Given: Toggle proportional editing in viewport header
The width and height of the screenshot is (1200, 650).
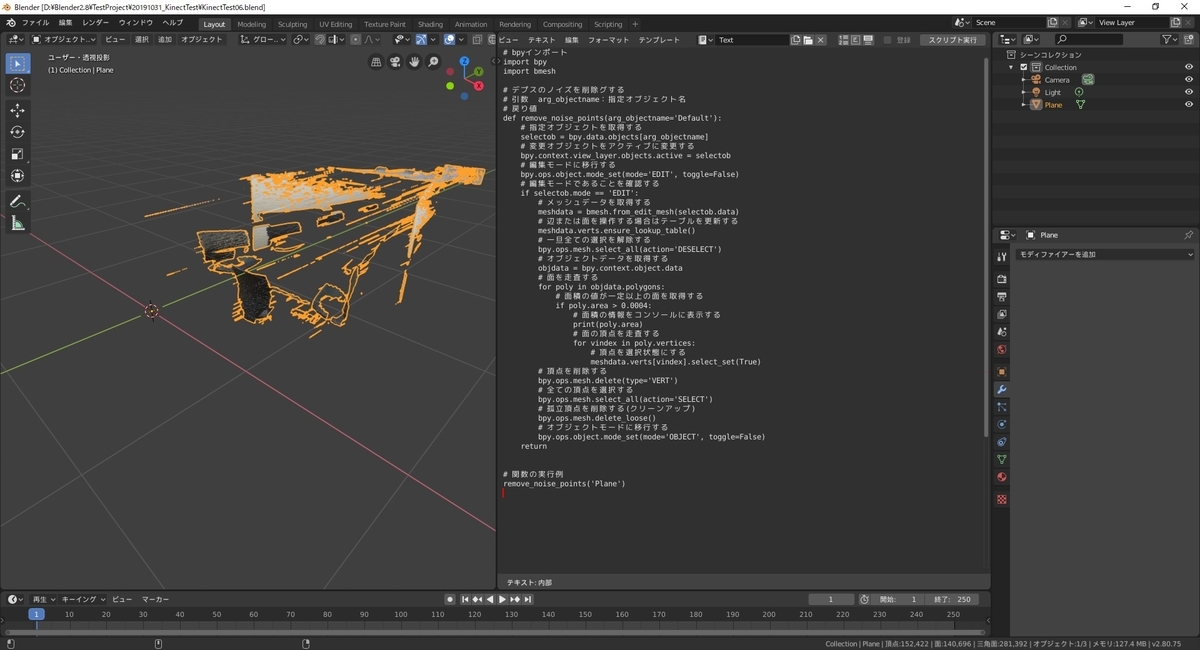Looking at the screenshot, I should click(x=356, y=40).
